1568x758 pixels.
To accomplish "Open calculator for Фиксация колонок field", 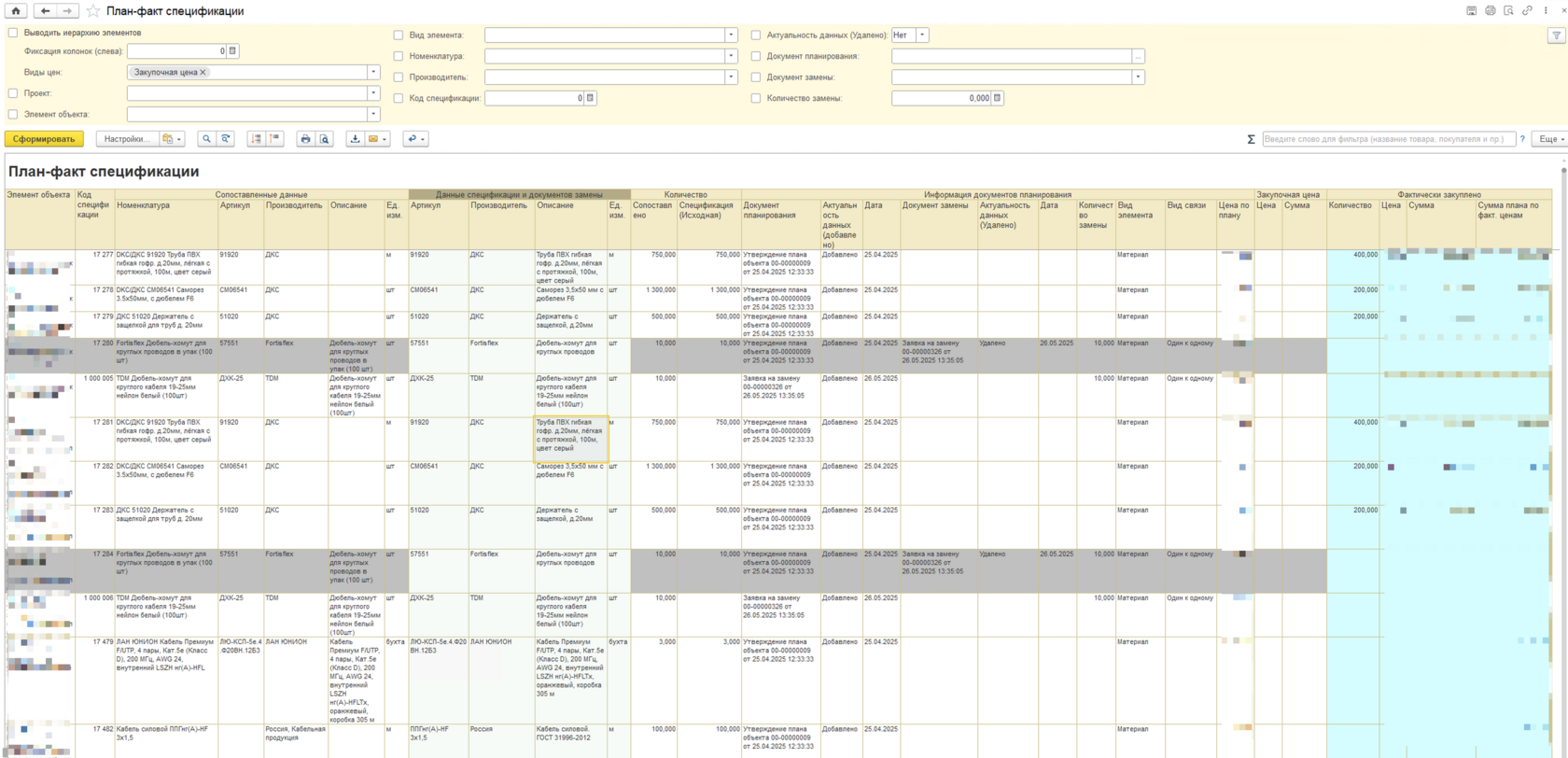I will (x=233, y=51).
